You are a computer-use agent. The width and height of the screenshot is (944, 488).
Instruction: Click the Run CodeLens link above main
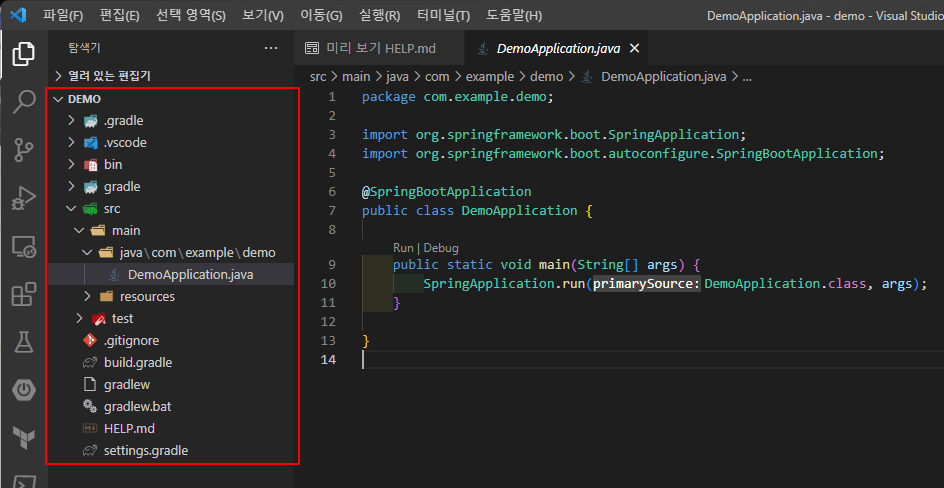pos(403,248)
